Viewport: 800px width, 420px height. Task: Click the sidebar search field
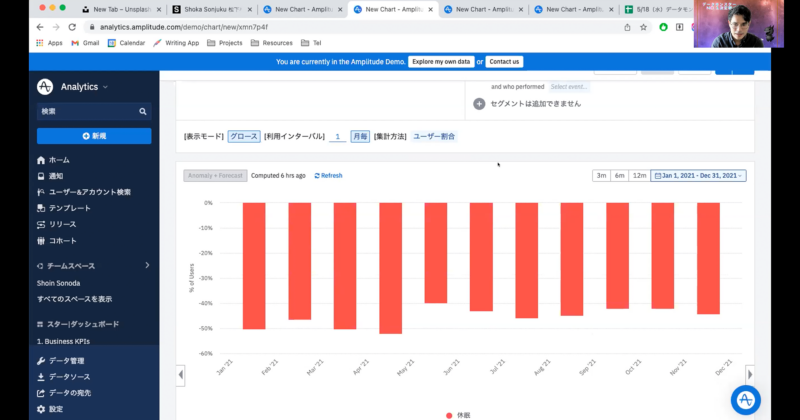pyautogui.click(x=94, y=111)
